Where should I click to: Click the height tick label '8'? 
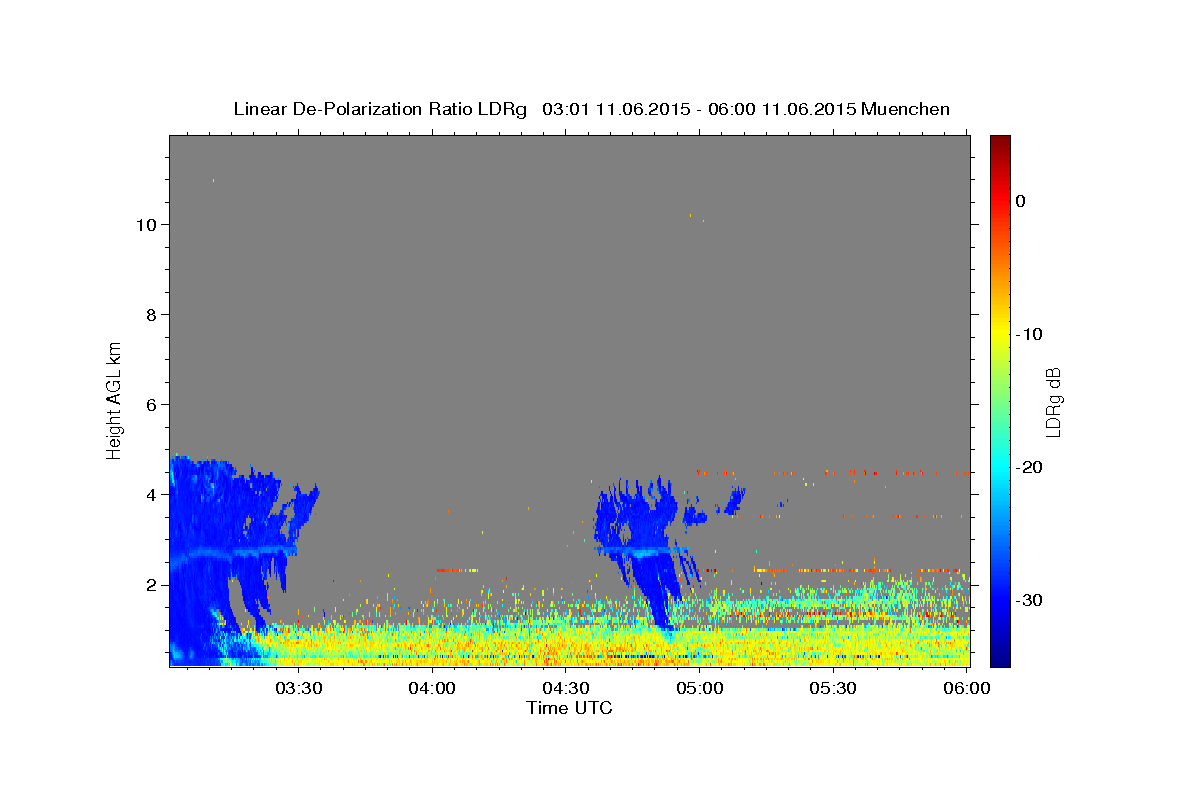click(150, 314)
